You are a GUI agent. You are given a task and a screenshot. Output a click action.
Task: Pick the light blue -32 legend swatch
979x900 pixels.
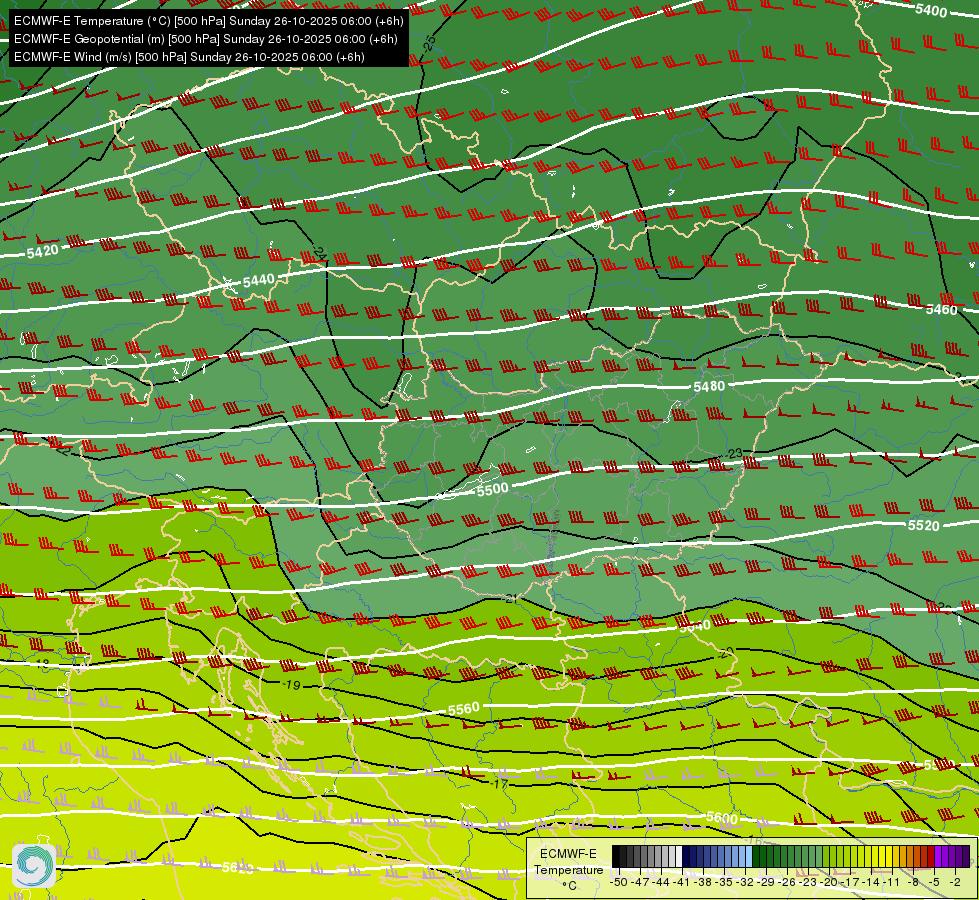(749, 857)
